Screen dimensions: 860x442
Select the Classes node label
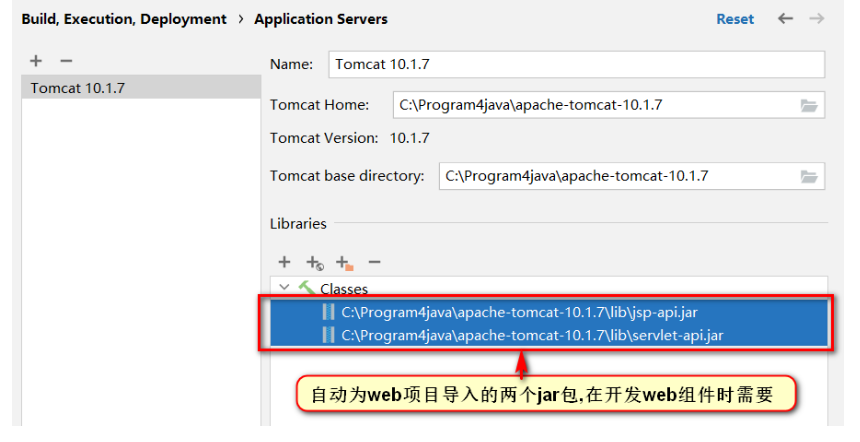tap(344, 288)
